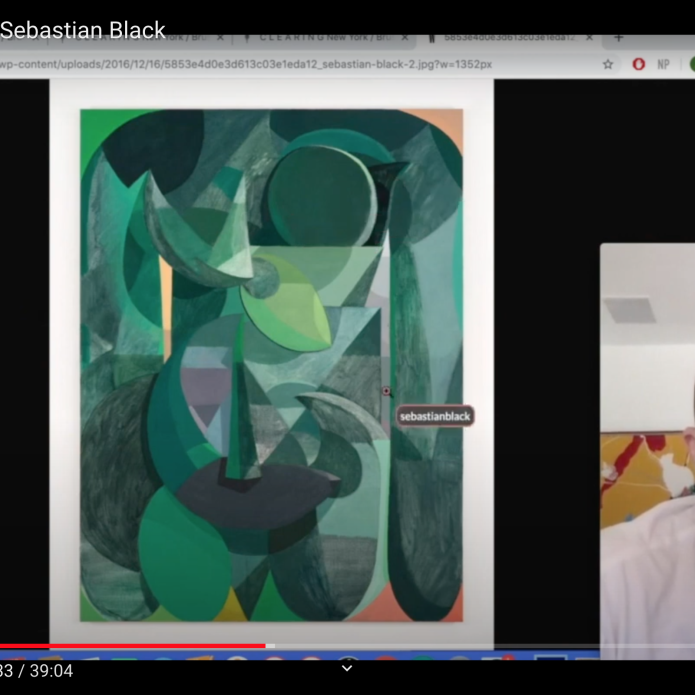This screenshot has height=695, width=695.
Task: Switch to the first tab behind the title
Action: click(190, 37)
